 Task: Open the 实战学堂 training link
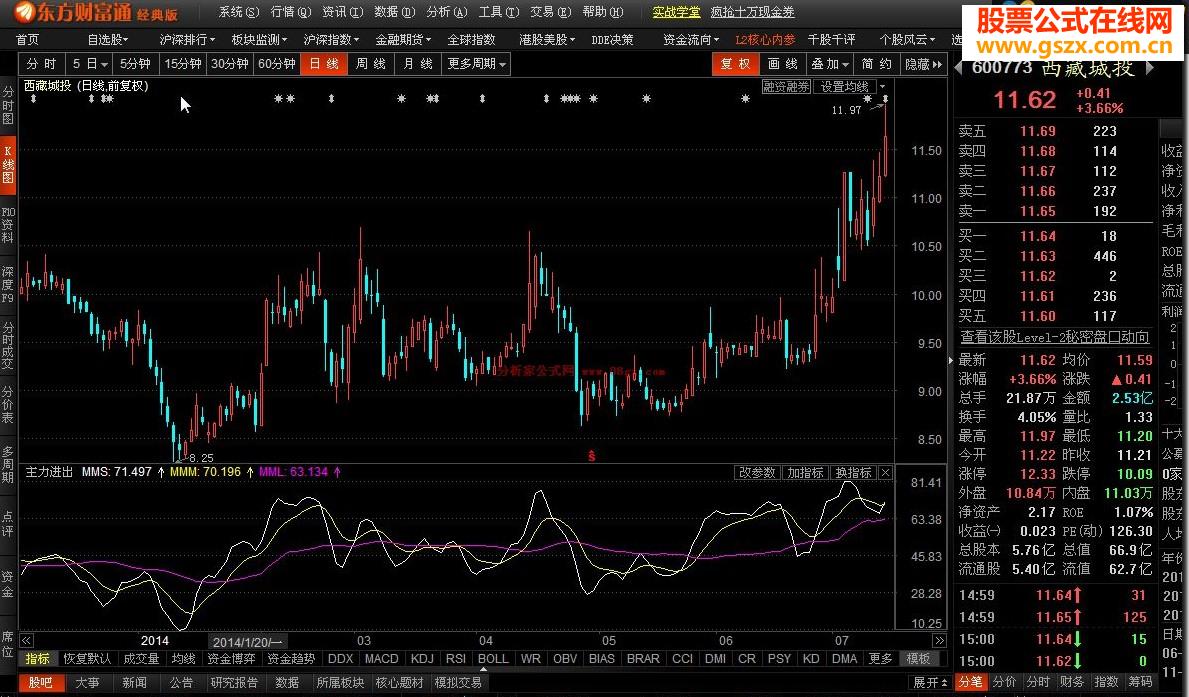click(x=675, y=12)
